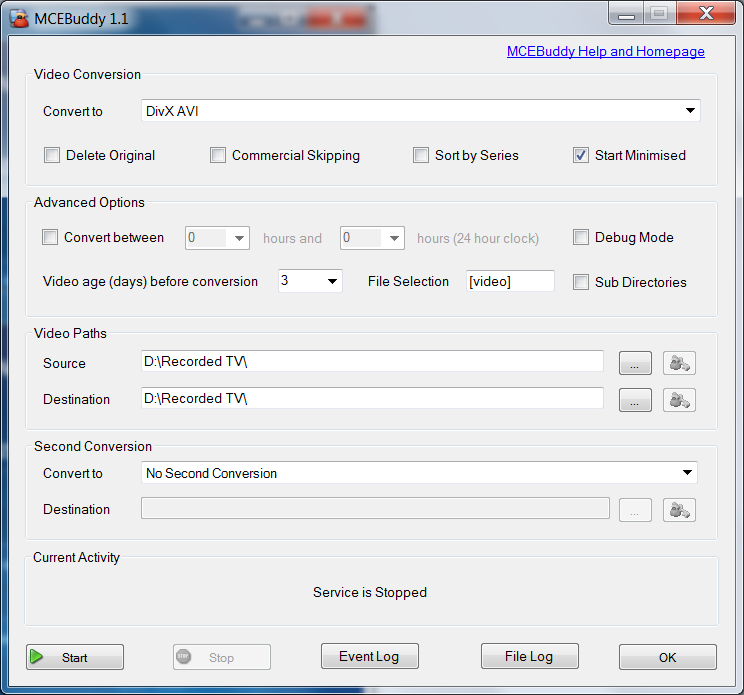This screenshot has height=695, width=744.
Task: Click the disabled Second Conversion browse ellipsis button
Action: click(635, 510)
